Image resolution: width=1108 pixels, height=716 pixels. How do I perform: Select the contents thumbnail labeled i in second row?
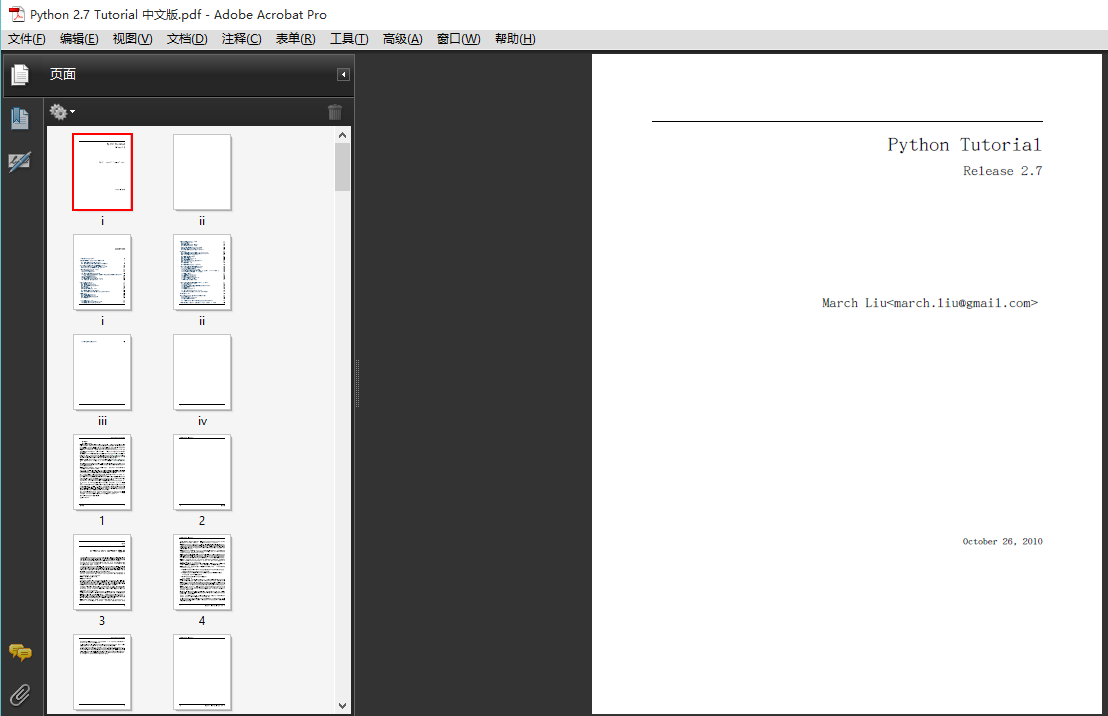(102, 272)
